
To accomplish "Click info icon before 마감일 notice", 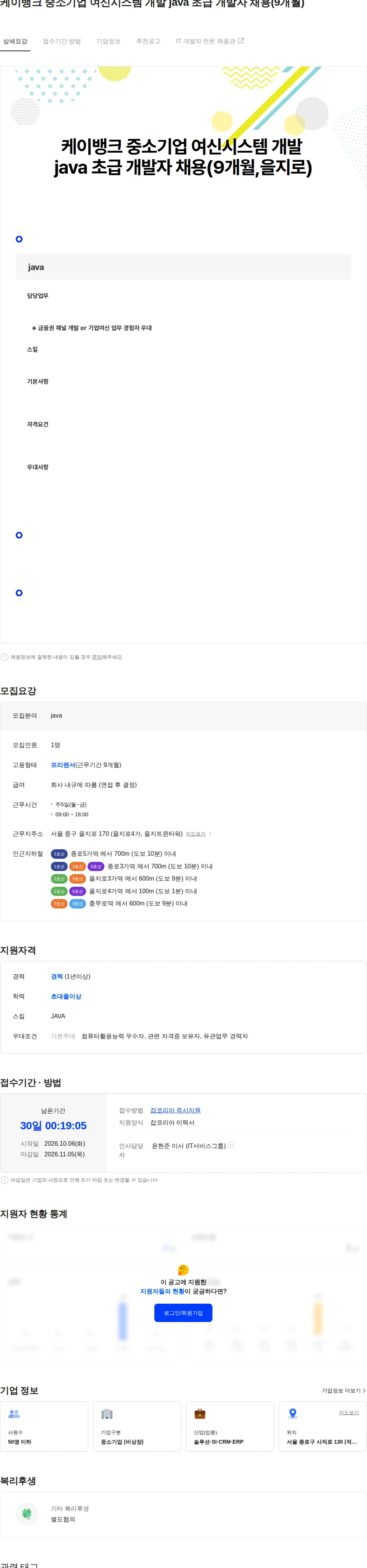I will click(5, 1180).
